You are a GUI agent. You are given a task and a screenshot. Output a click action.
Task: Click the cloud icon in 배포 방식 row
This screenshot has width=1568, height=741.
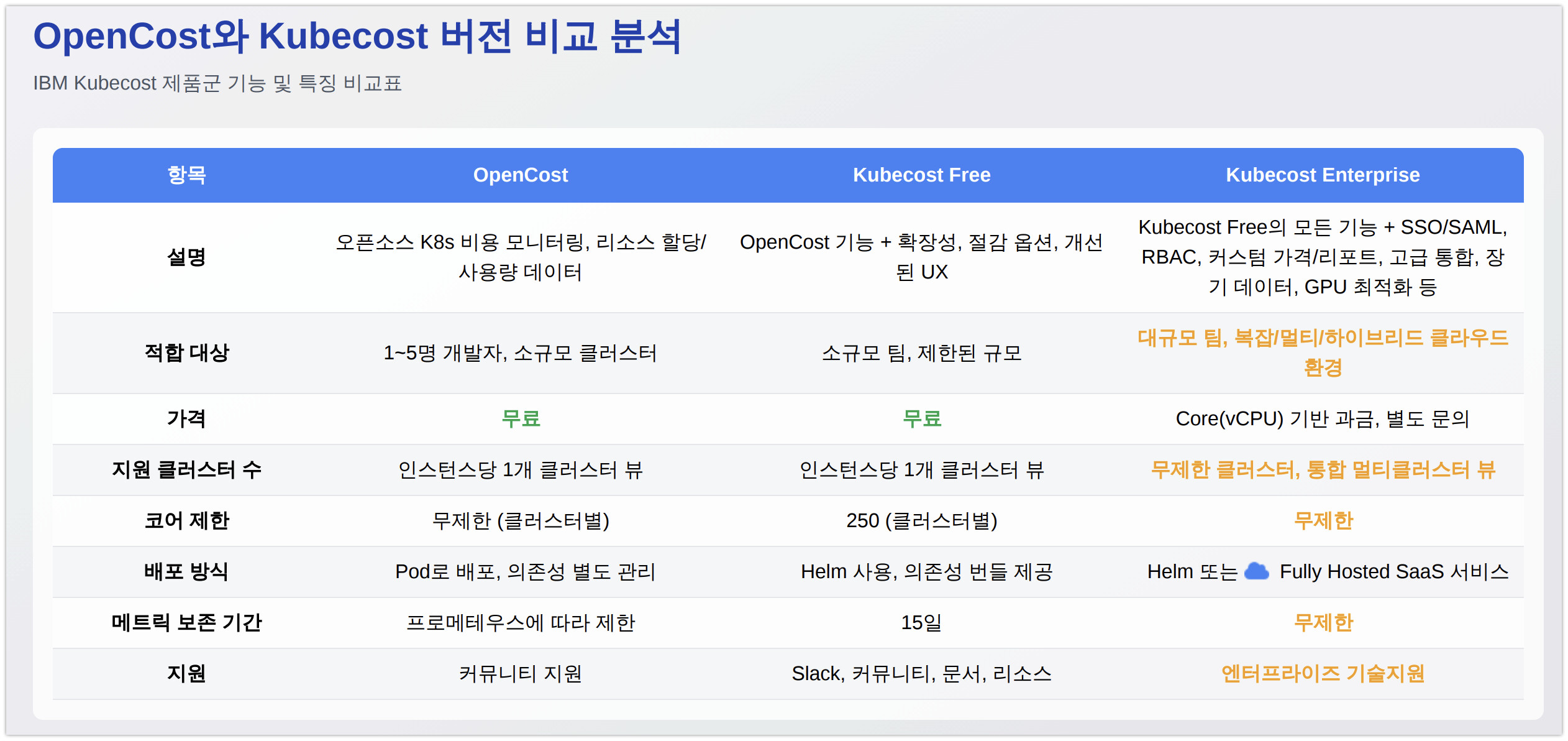1257,571
